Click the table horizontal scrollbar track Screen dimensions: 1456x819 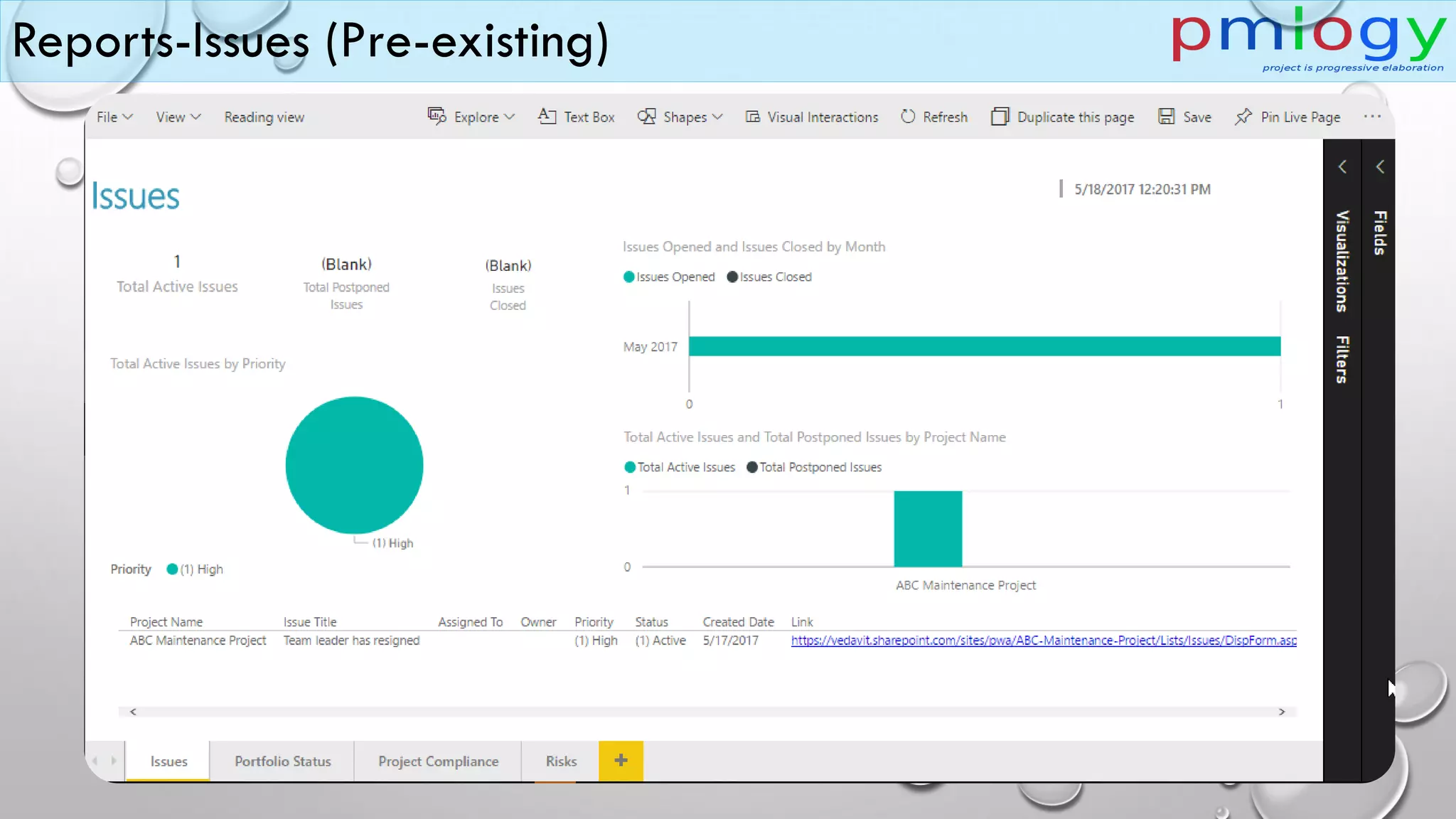707,712
